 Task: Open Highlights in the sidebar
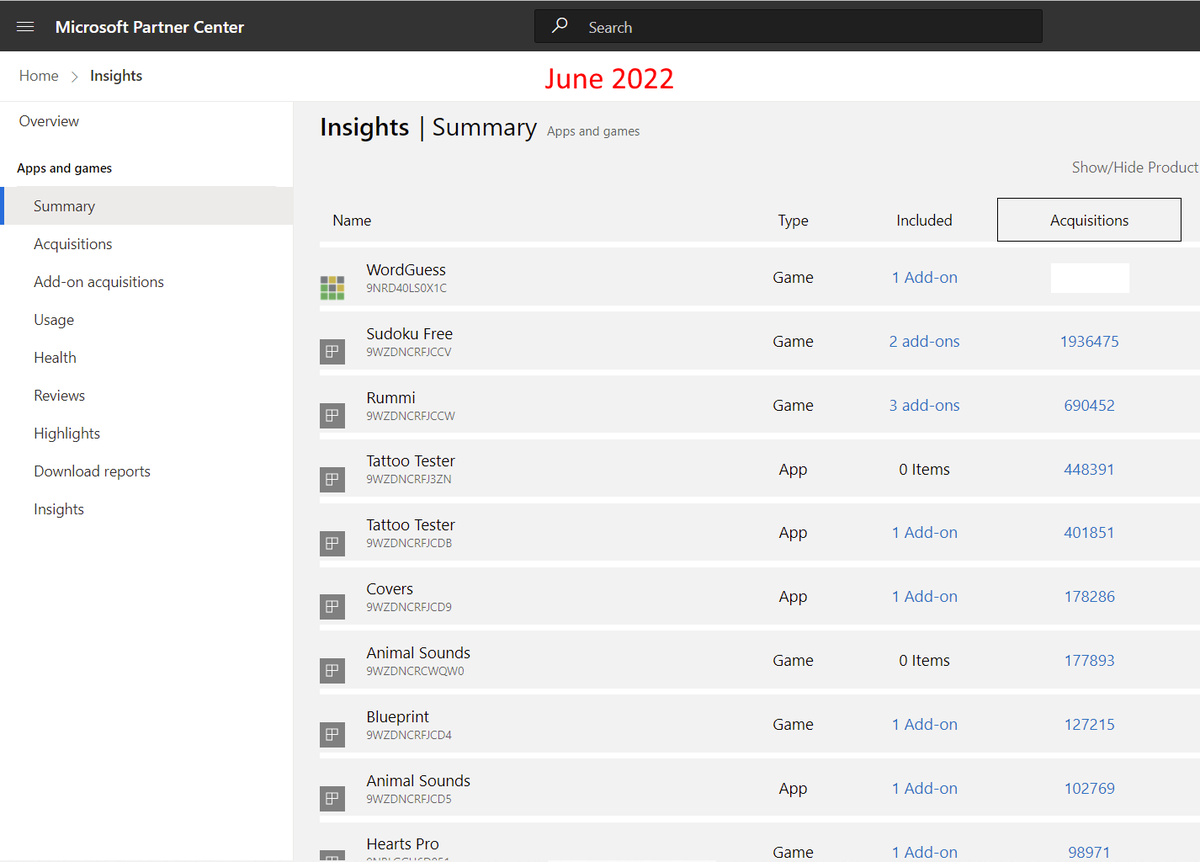click(x=67, y=434)
